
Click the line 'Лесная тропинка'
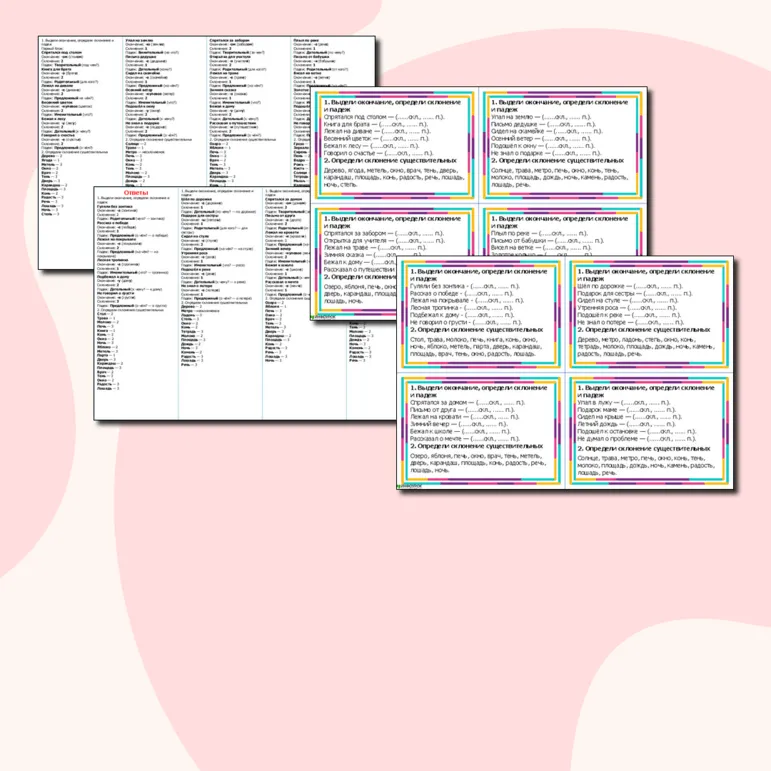[x=461, y=308]
